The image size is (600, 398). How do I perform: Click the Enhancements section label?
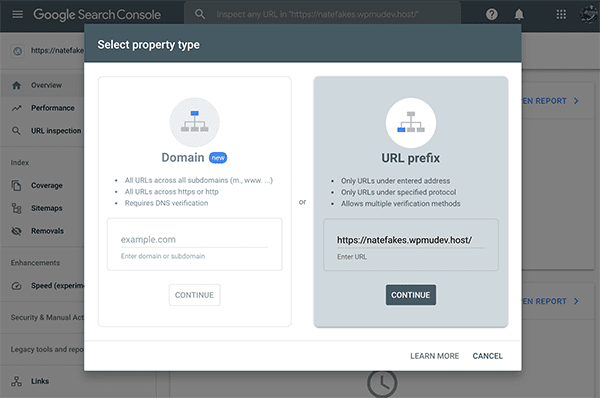coord(35,263)
